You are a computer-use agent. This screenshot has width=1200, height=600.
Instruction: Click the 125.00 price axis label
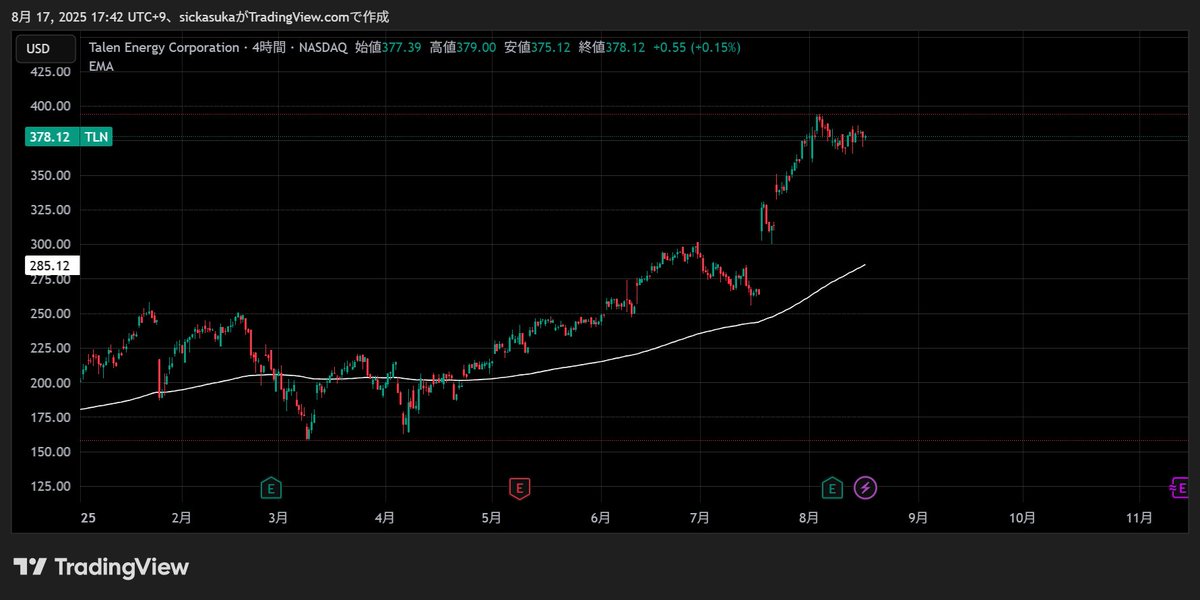49,486
